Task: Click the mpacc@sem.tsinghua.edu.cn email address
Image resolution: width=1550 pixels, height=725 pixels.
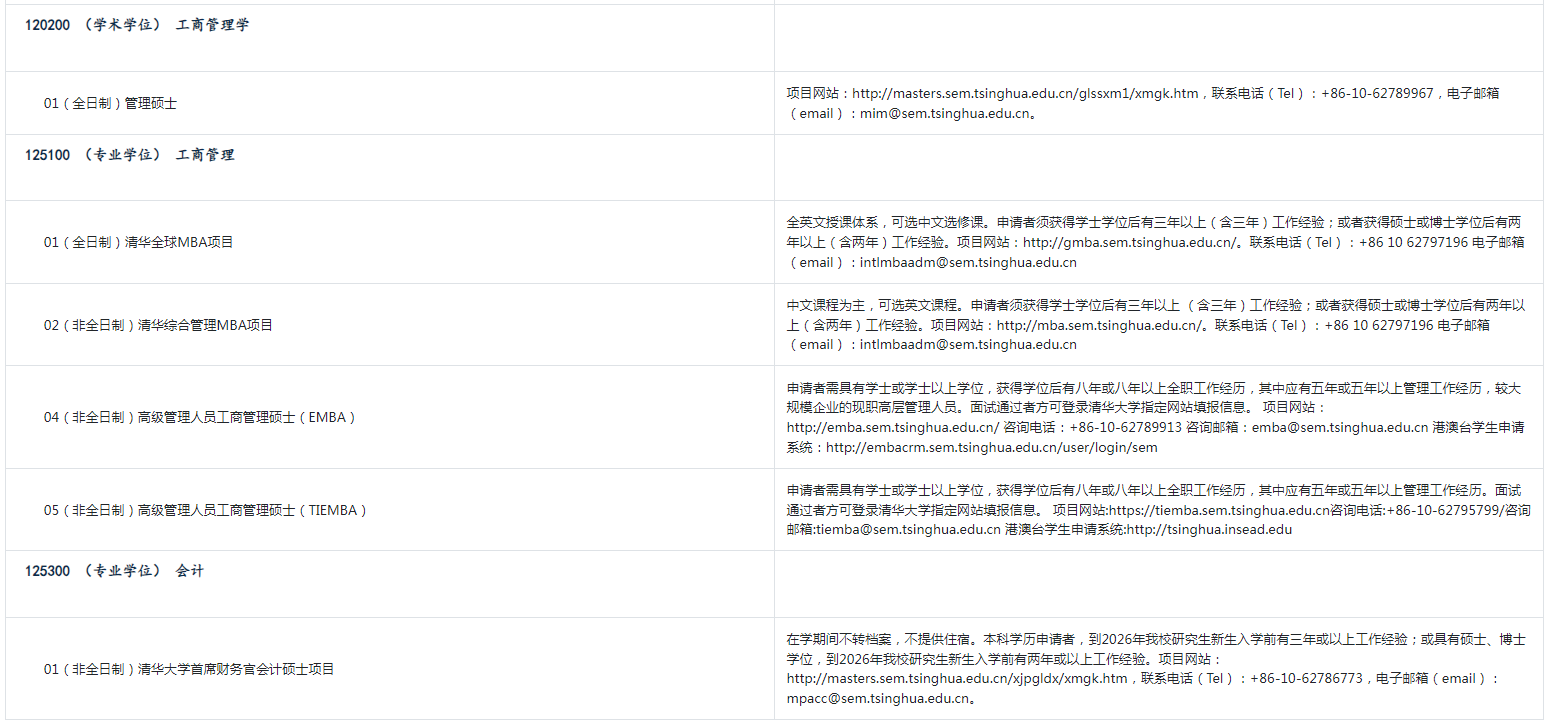Action: (877, 698)
